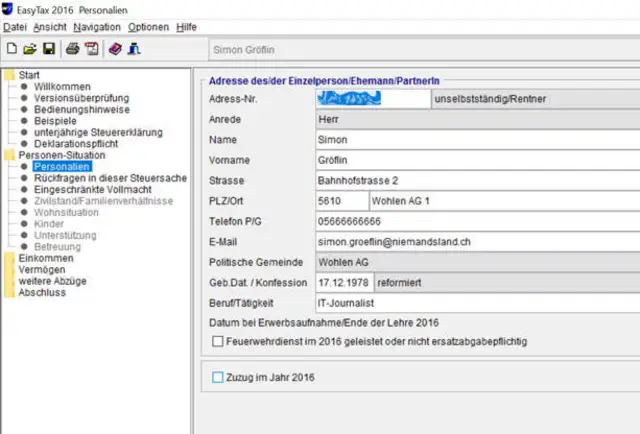Select Deklarationspflicht in the tree
This screenshot has height=434, width=640.
pos(77,144)
